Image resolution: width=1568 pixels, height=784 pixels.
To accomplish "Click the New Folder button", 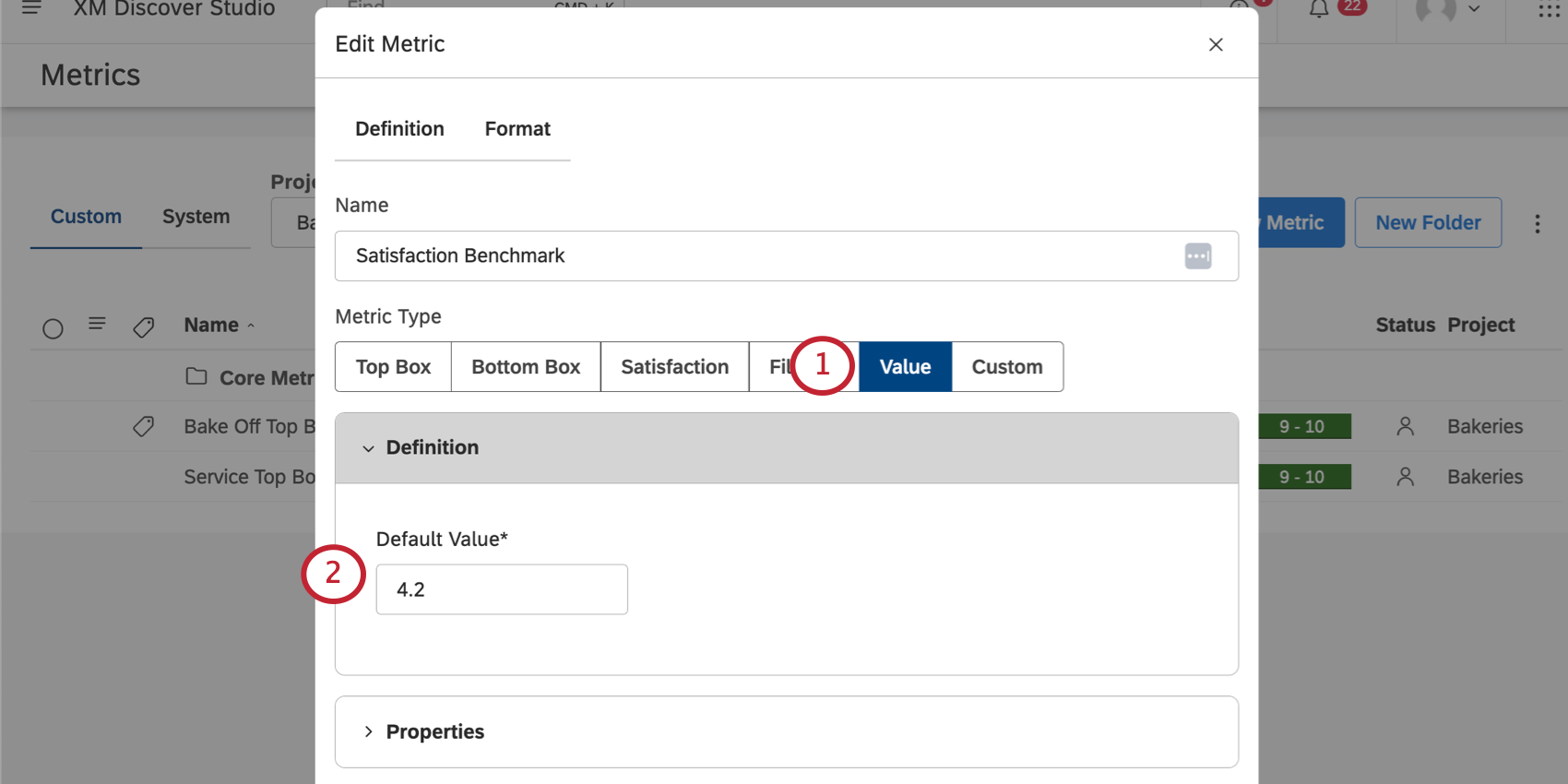I will click(x=1428, y=223).
